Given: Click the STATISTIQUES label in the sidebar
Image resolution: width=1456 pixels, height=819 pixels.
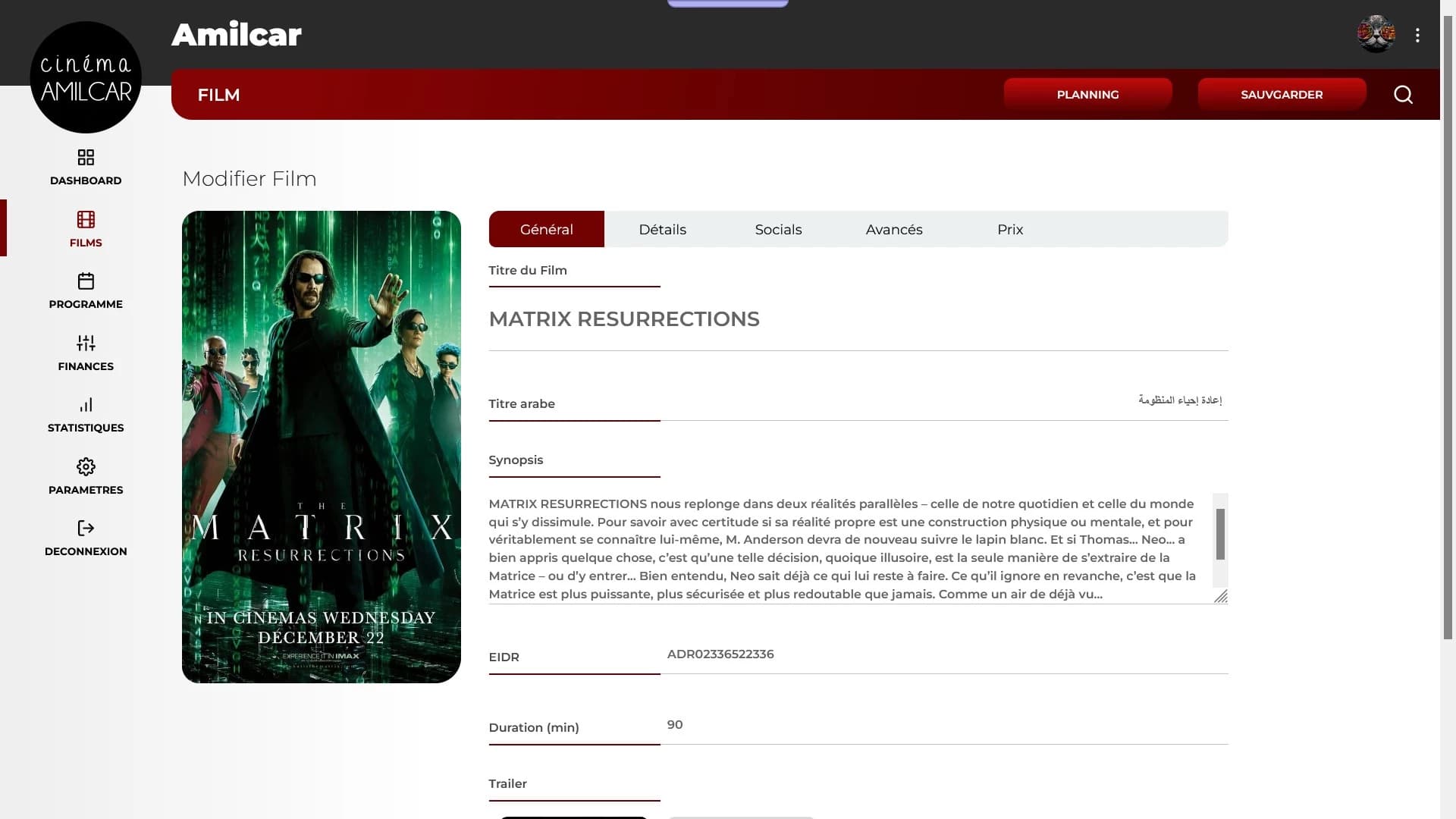Looking at the screenshot, I should [x=86, y=428].
